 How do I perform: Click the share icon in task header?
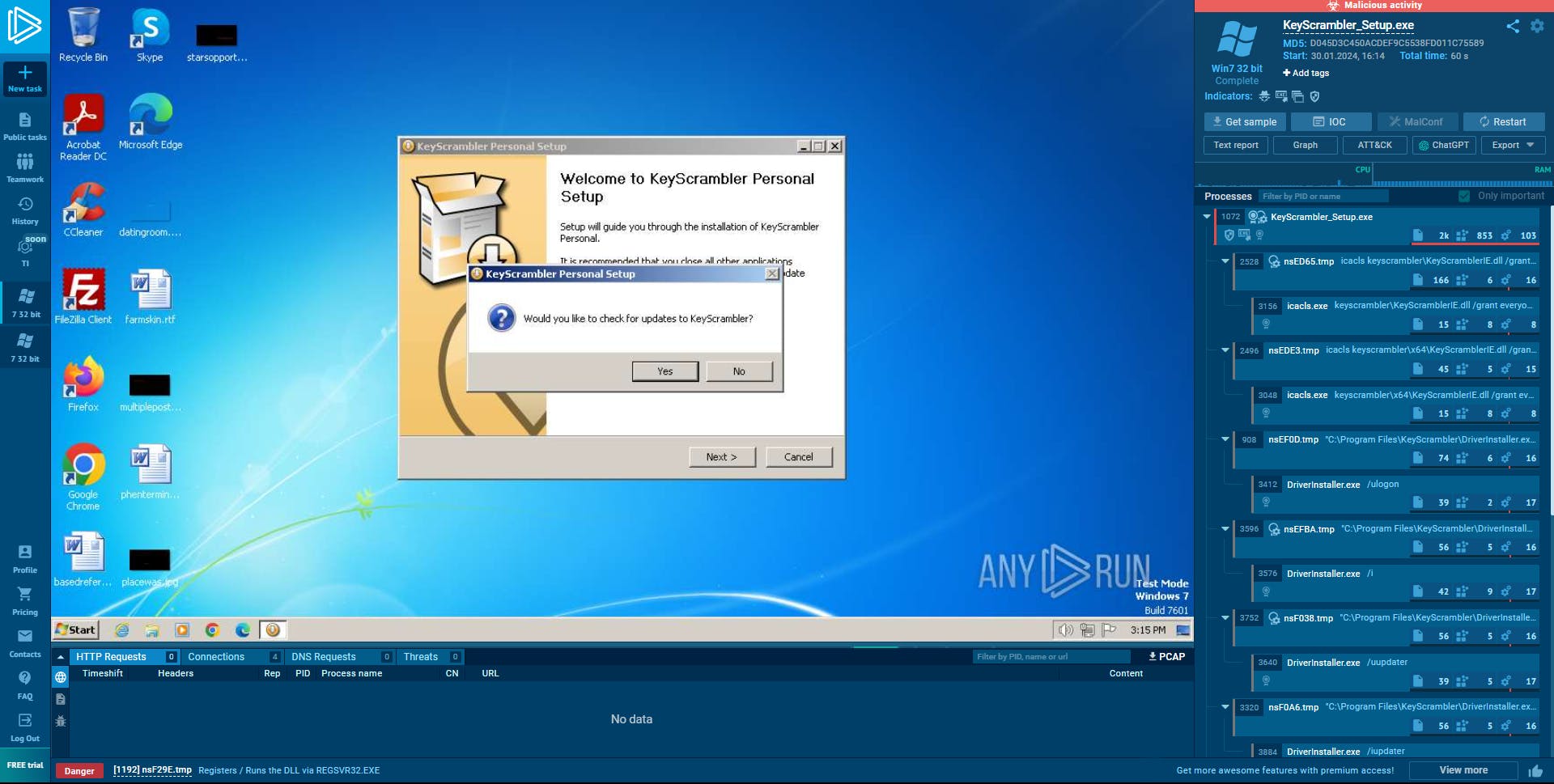1513,26
